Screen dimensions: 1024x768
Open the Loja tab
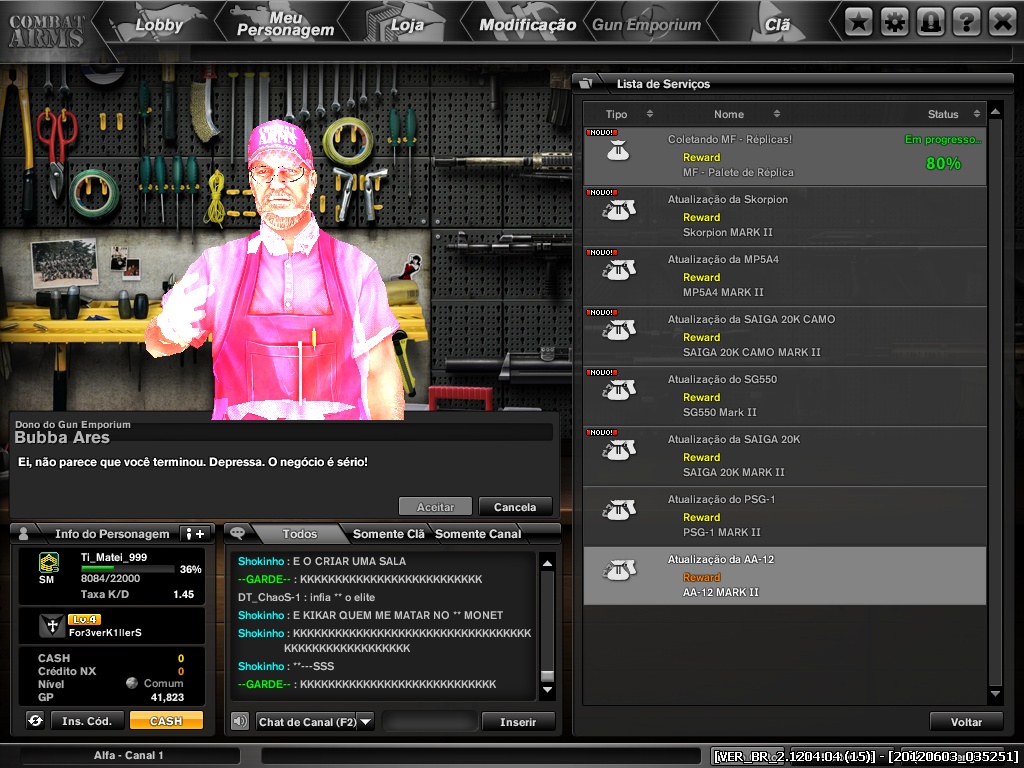(408, 25)
